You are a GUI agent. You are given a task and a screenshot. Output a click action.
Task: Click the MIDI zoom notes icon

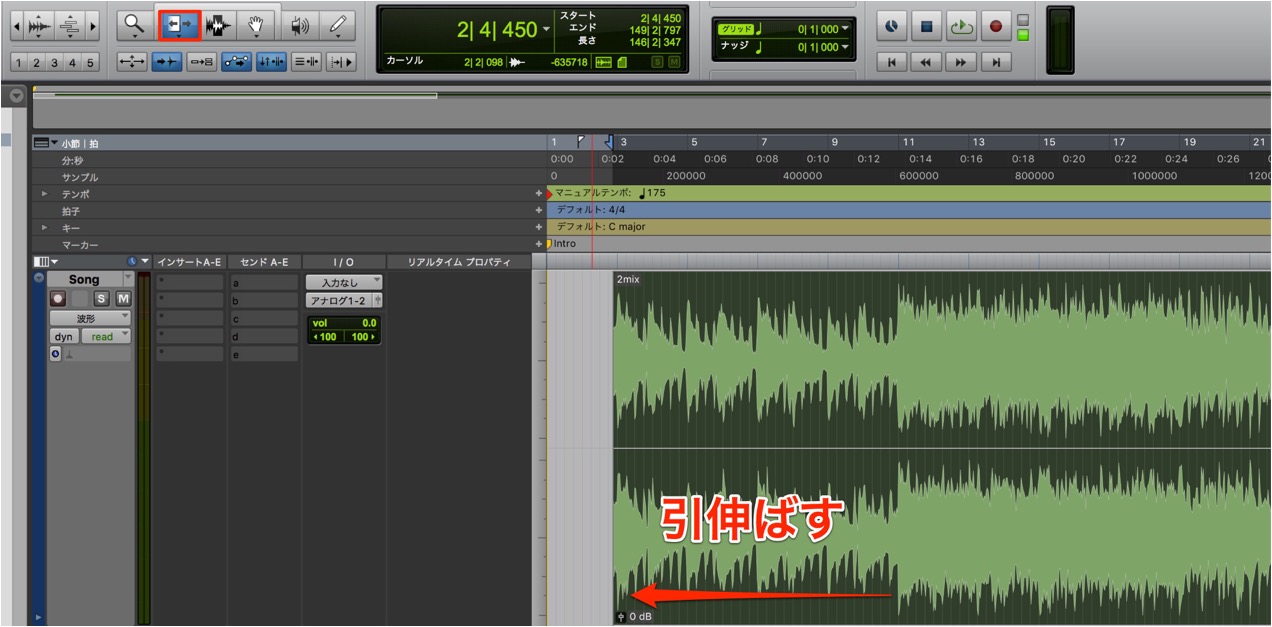(69, 25)
